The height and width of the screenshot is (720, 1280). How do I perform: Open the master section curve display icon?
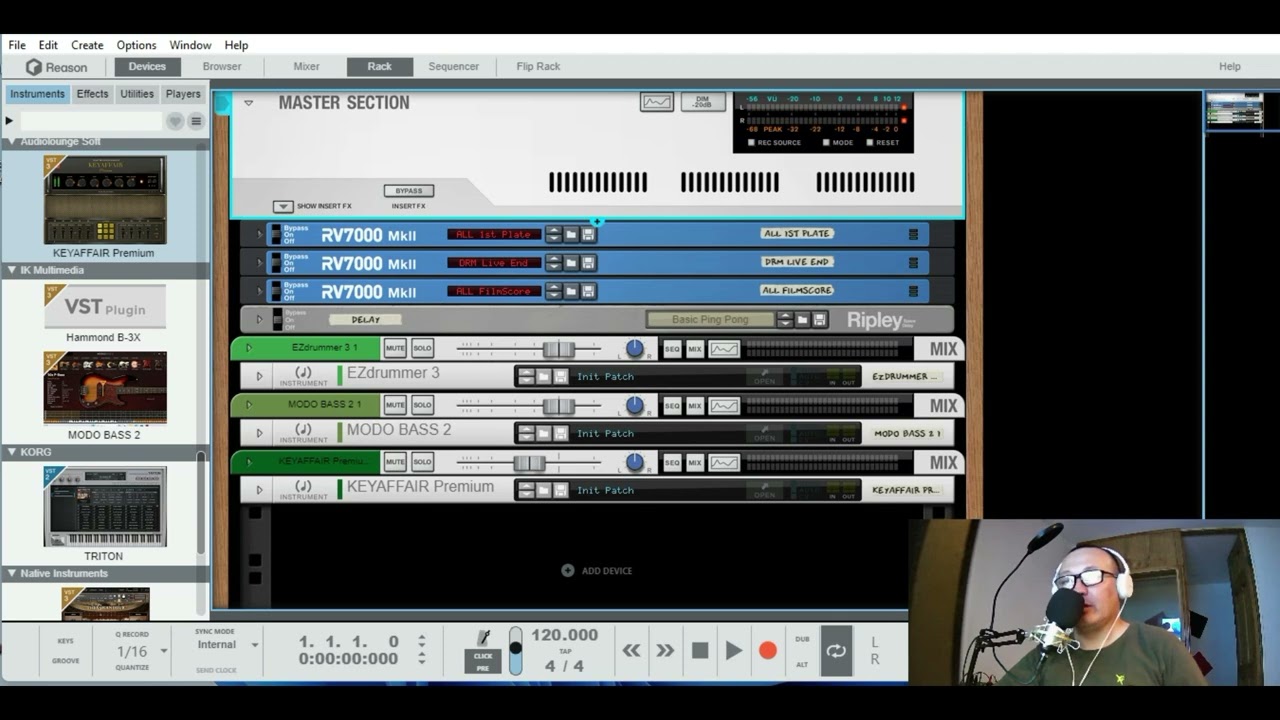657,102
